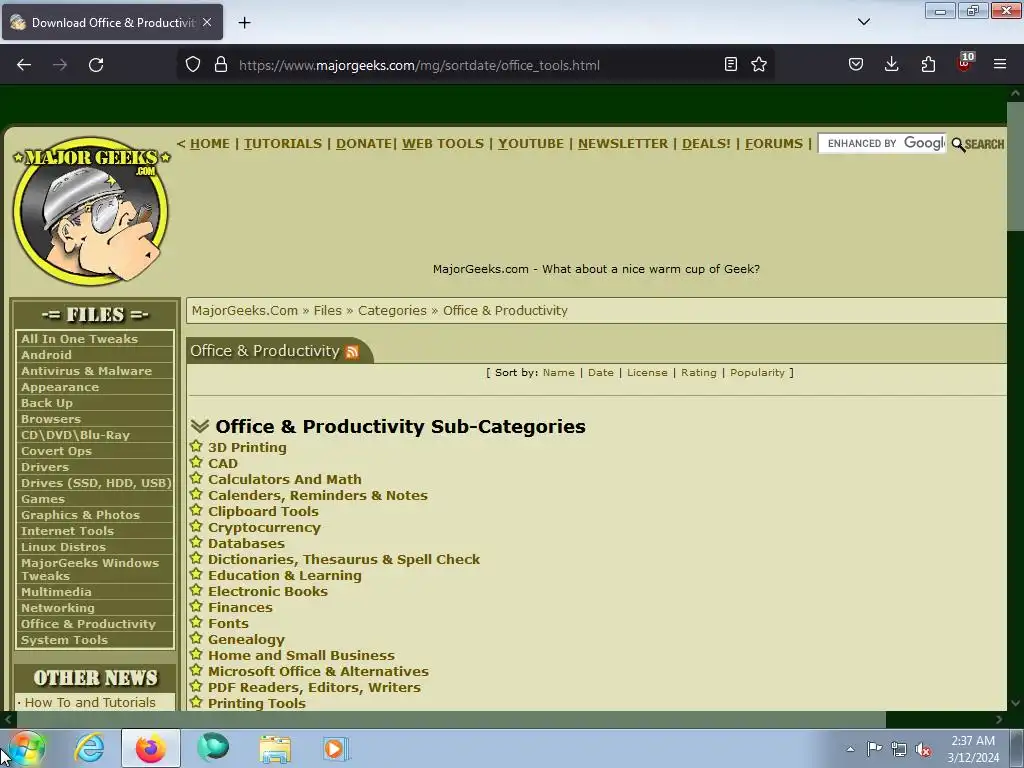1024x768 pixels.
Task: Click the padlock site security icon
Action: (221, 65)
